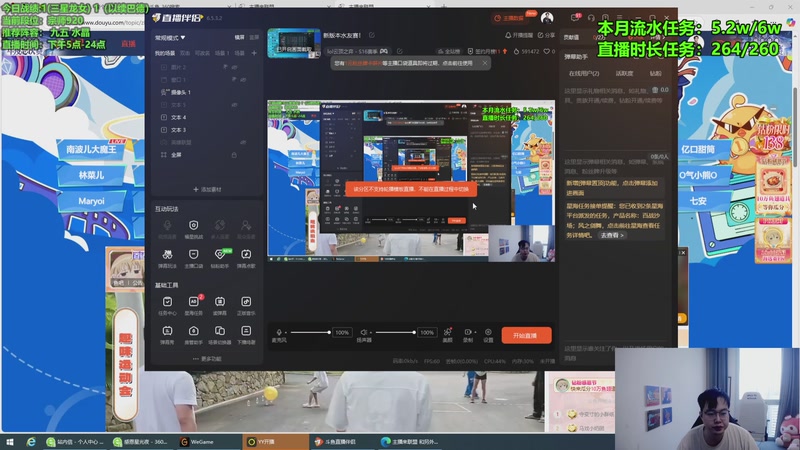Click the streamer avatar in the title bar
The image size is (800, 450).
pos(547,18)
